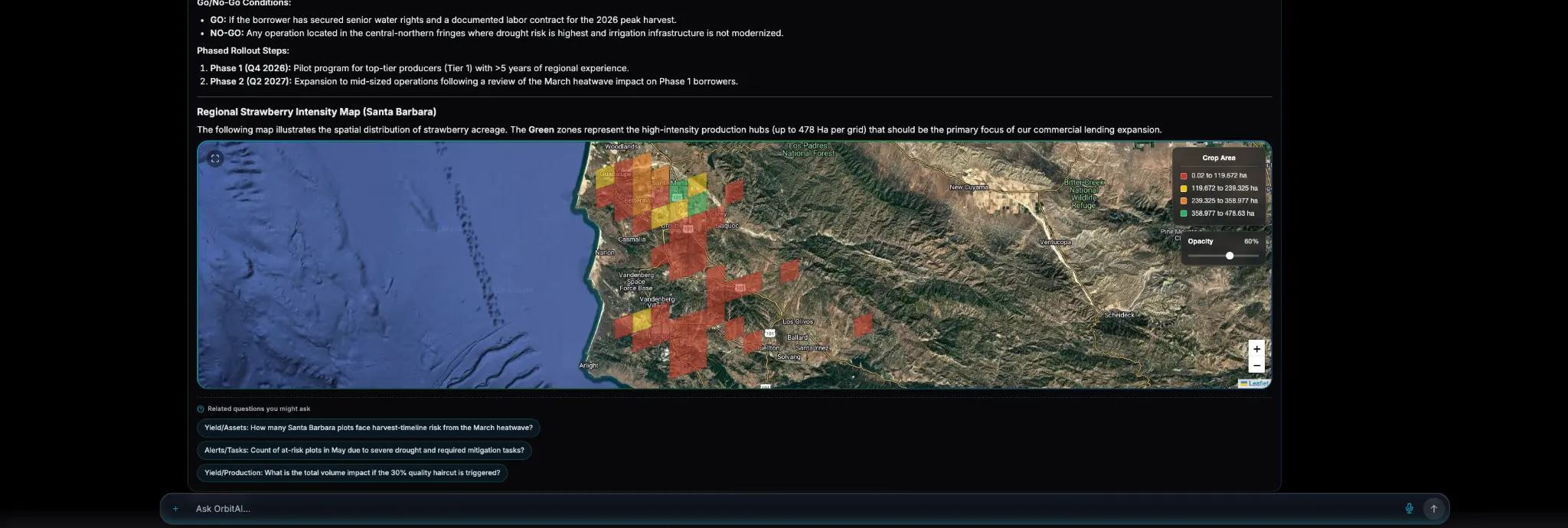1568x528 pixels.
Task: Click red 0.02 to 119.672 ha swatch
Action: (1184, 176)
